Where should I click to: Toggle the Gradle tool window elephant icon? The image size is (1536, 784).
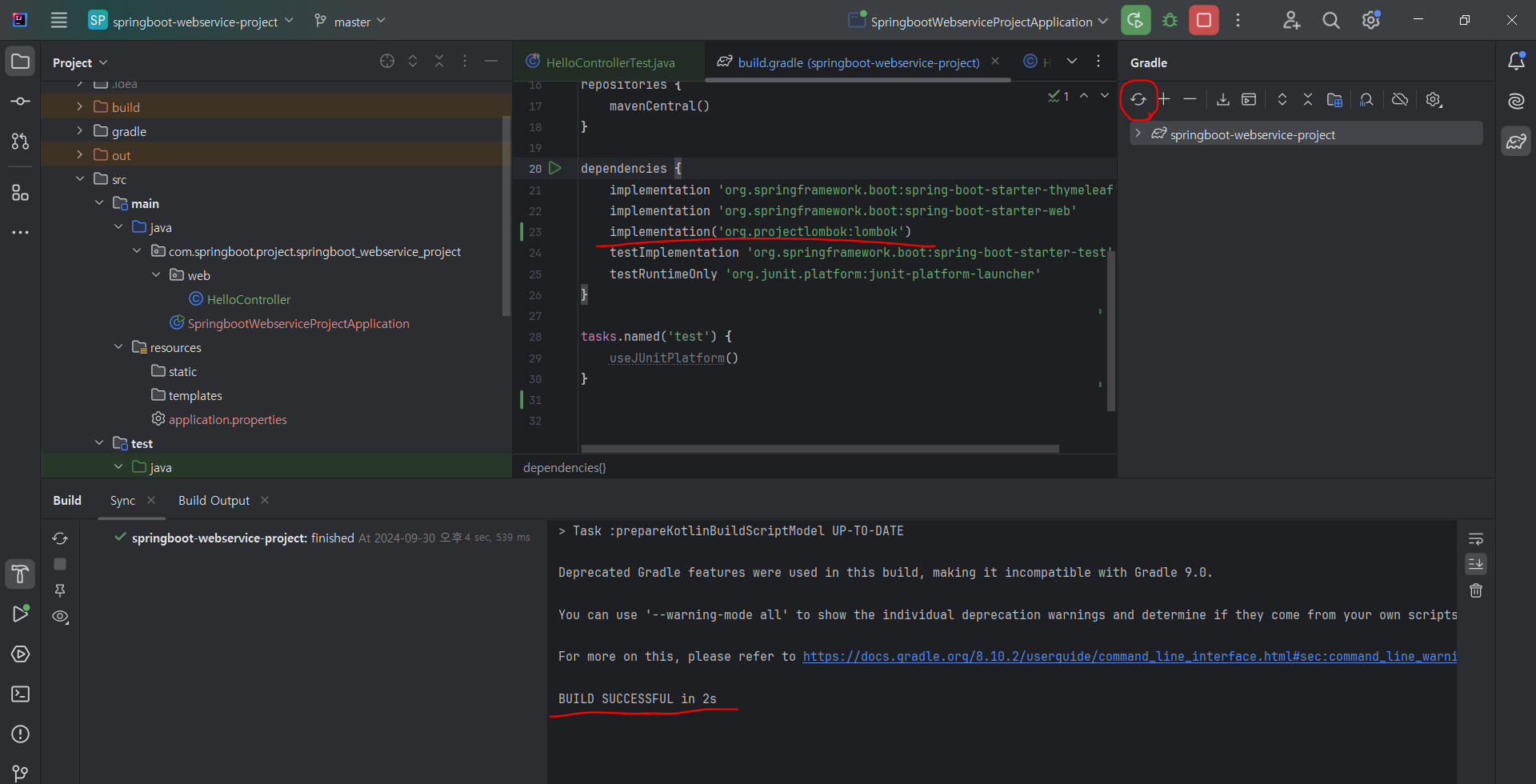click(1516, 142)
